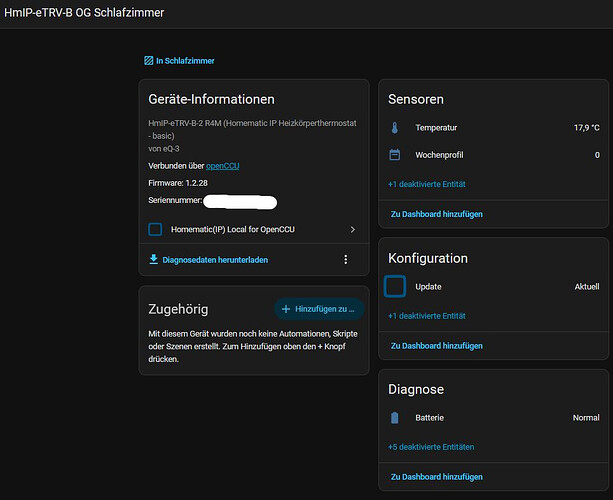Open the three-dot device options menu
The width and height of the screenshot is (613, 500).
click(x=346, y=260)
